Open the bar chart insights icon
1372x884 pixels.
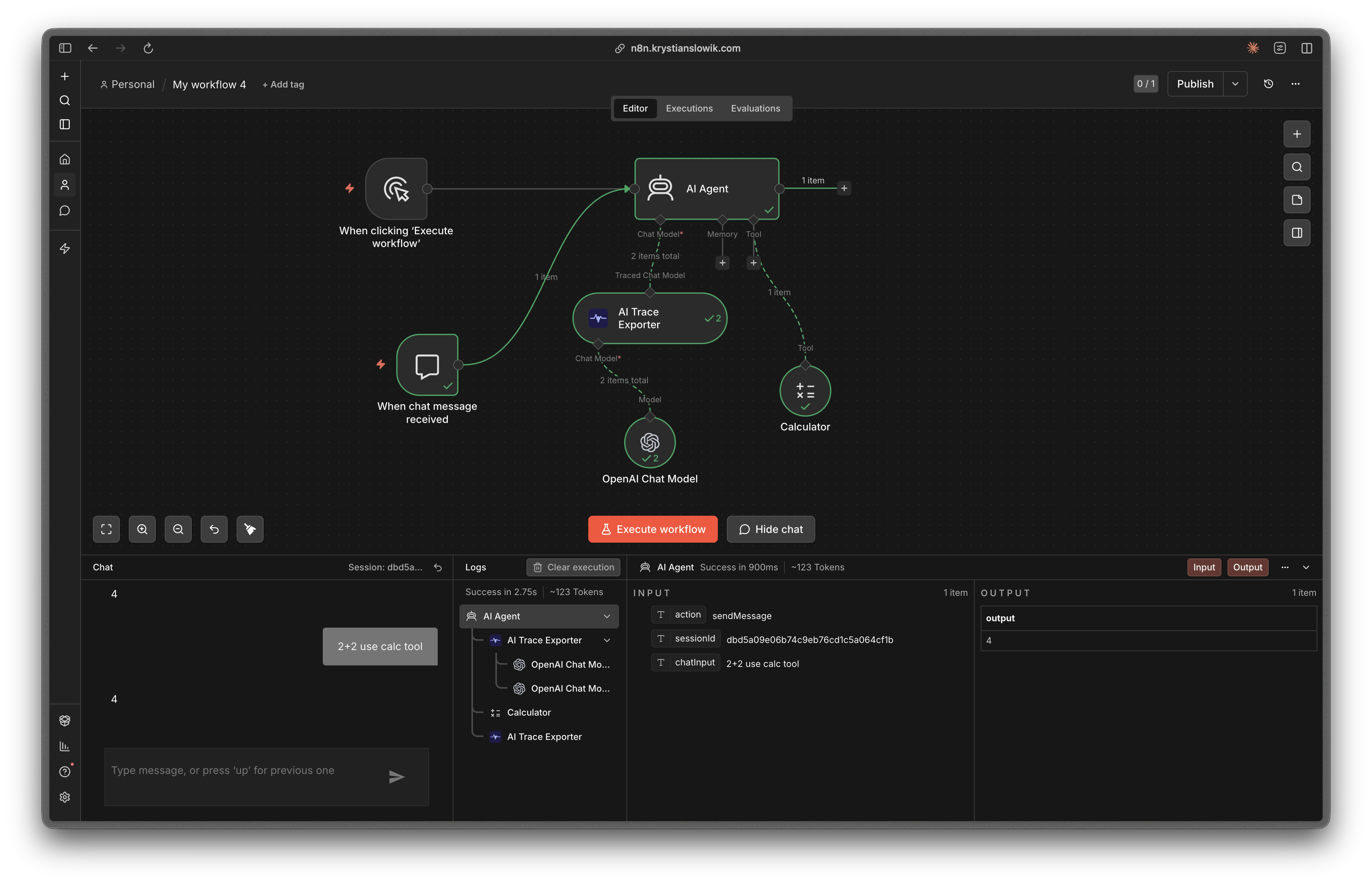(x=65, y=746)
